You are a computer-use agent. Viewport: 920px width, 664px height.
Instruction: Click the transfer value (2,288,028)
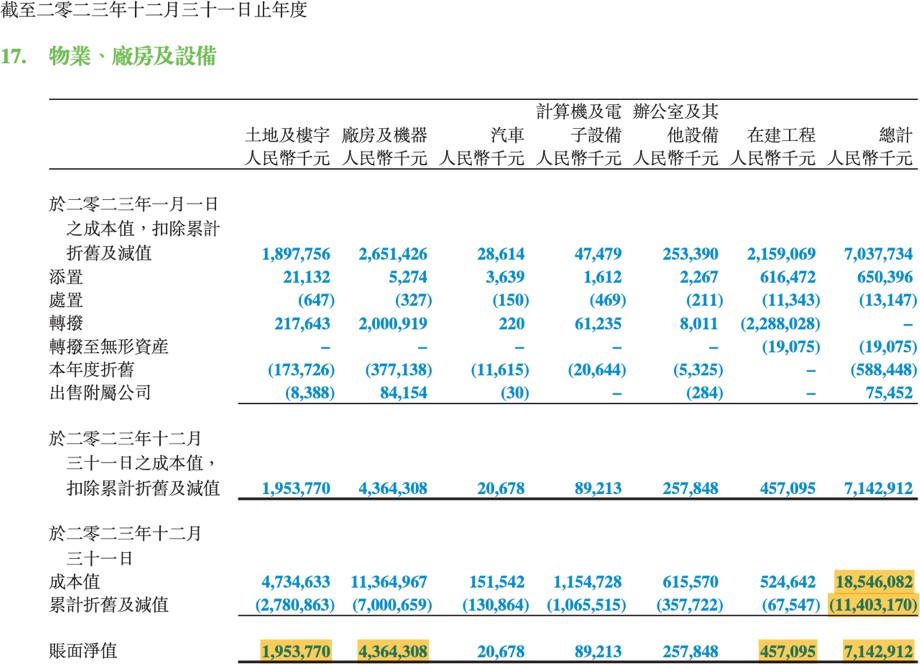[x=780, y=324]
